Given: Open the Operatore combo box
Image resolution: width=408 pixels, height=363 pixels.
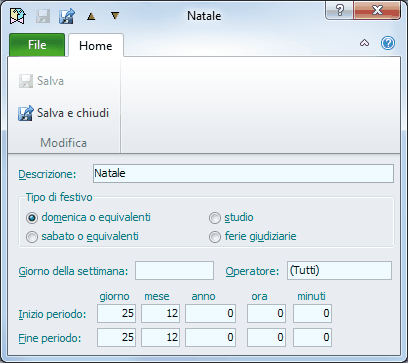Looking at the screenshot, I should point(339,270).
